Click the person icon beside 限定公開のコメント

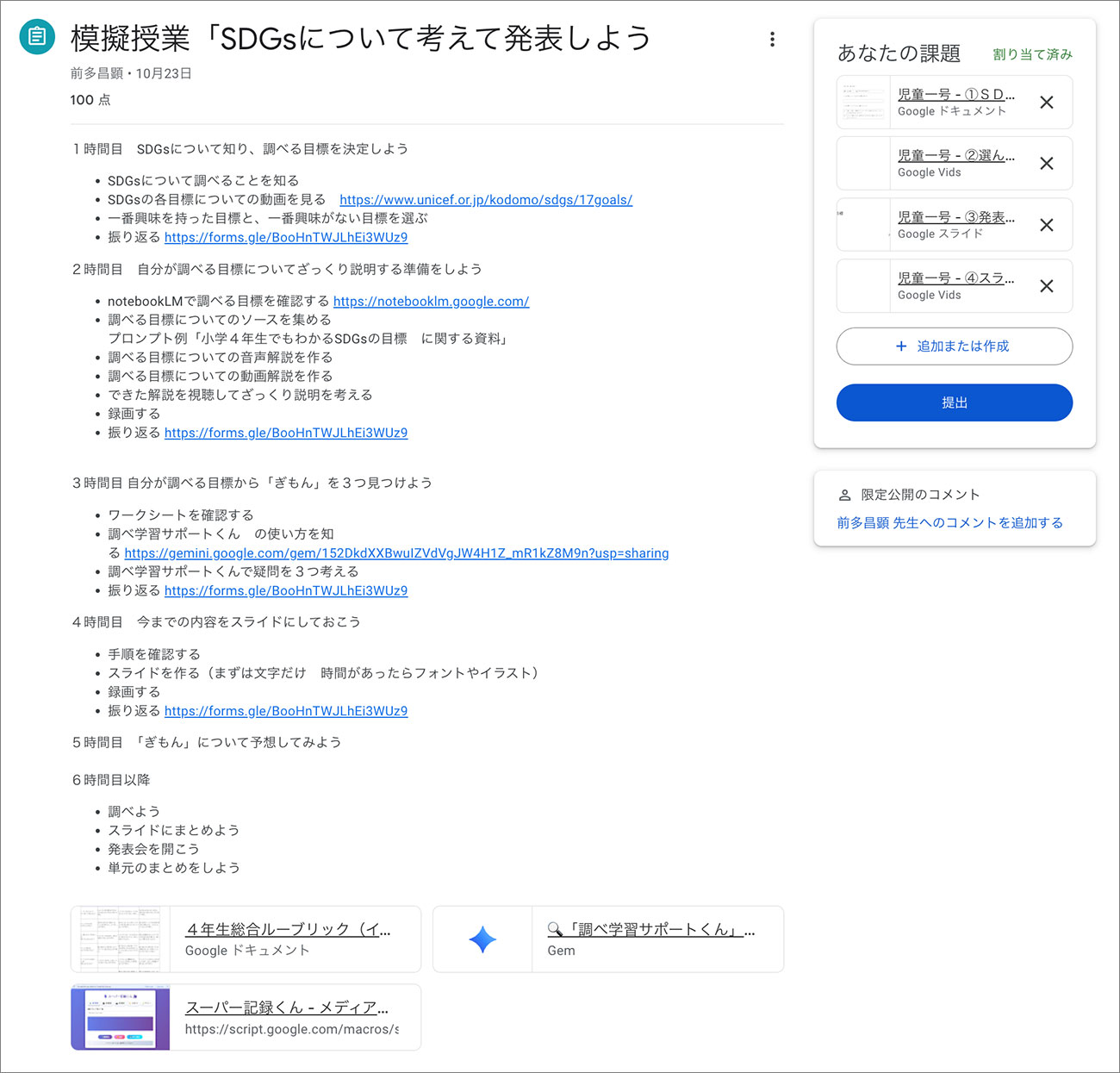tap(844, 494)
